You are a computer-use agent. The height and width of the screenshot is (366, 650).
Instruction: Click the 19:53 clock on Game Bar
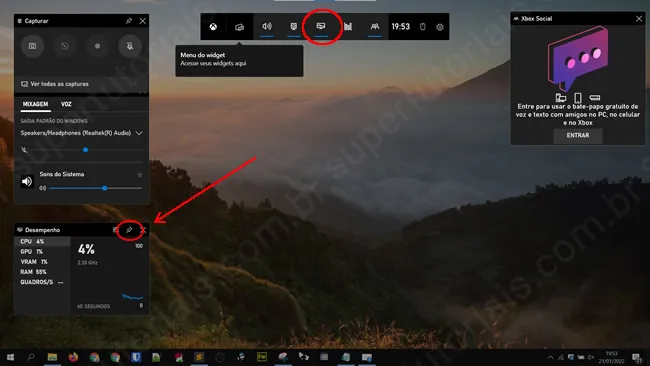[x=400, y=27]
